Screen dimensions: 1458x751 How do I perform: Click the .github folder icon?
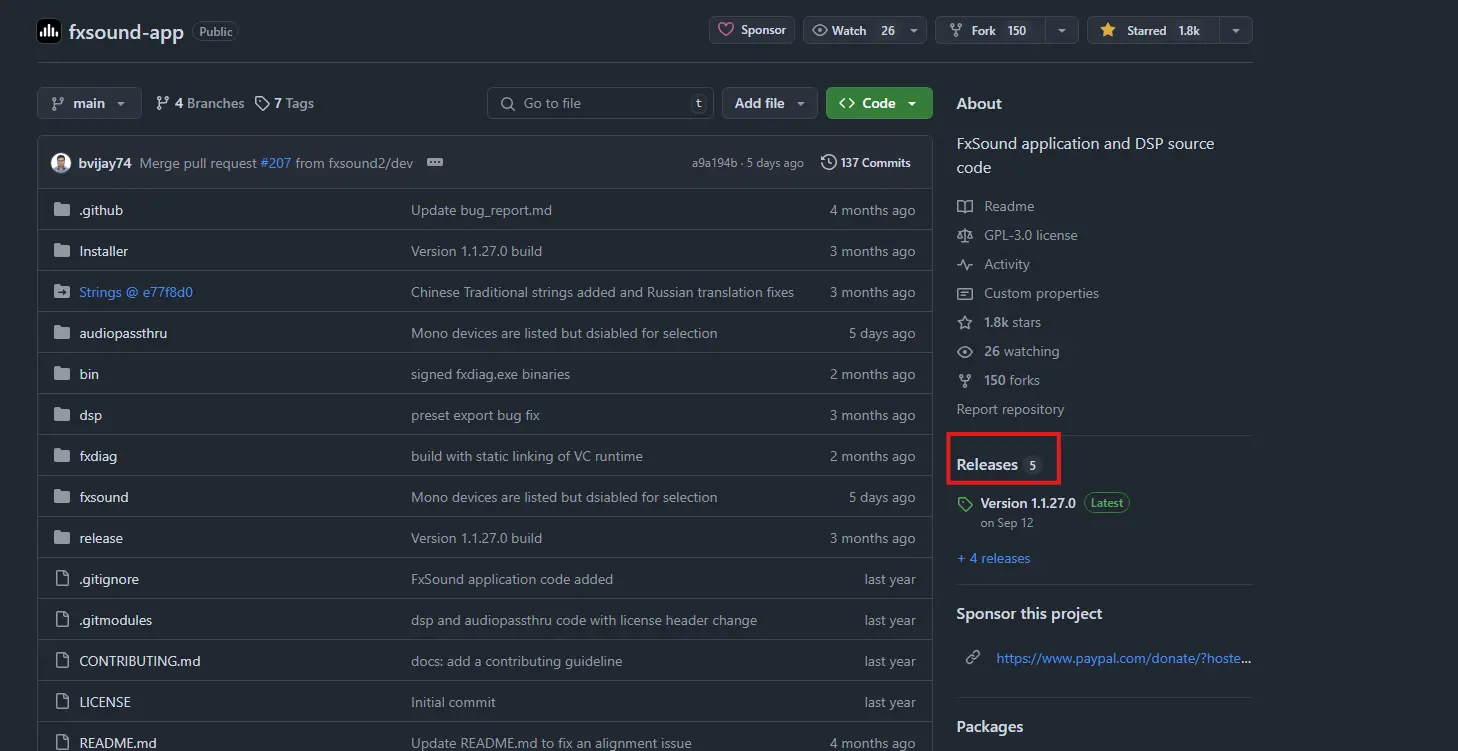click(61, 210)
